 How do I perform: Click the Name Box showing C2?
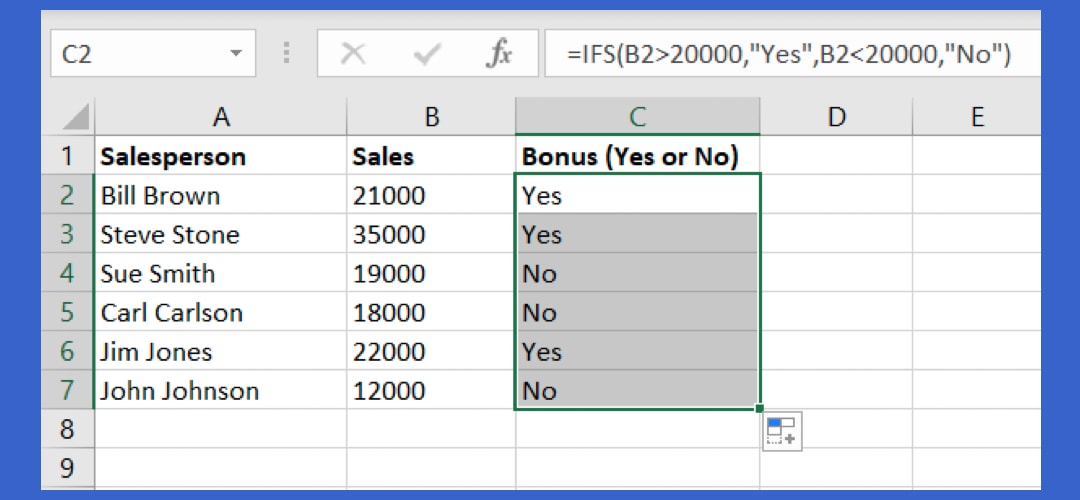[153, 53]
